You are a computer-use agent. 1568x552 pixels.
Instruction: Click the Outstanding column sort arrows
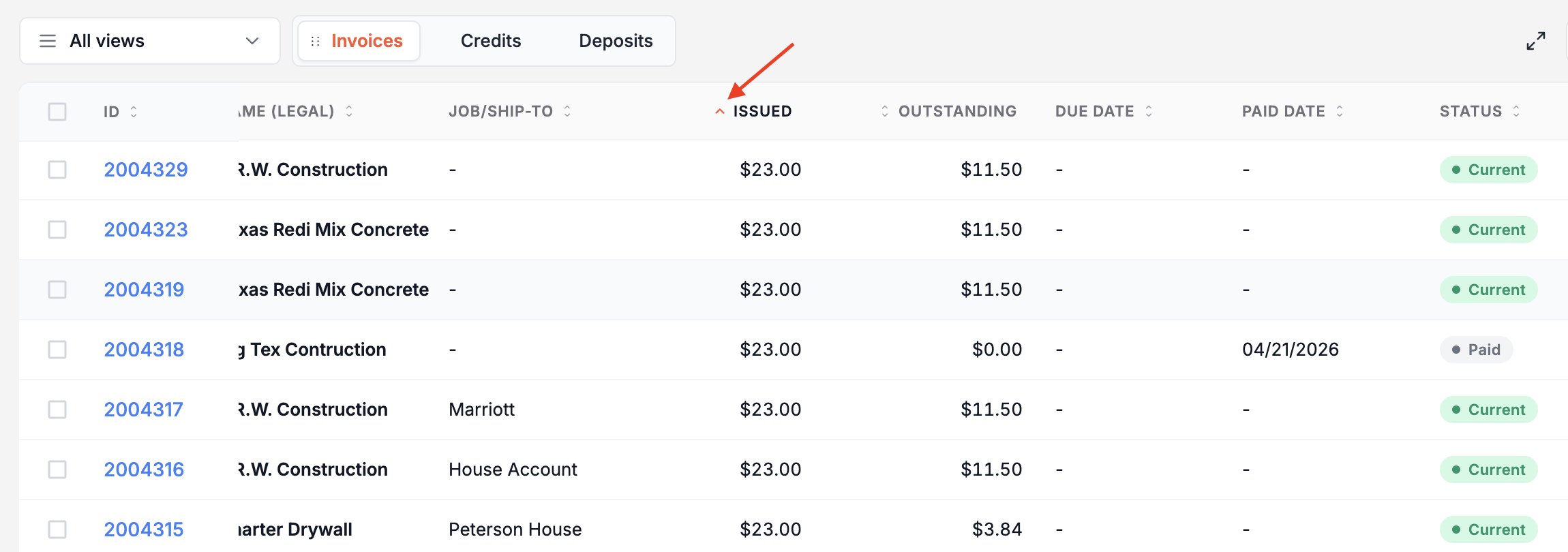point(885,111)
